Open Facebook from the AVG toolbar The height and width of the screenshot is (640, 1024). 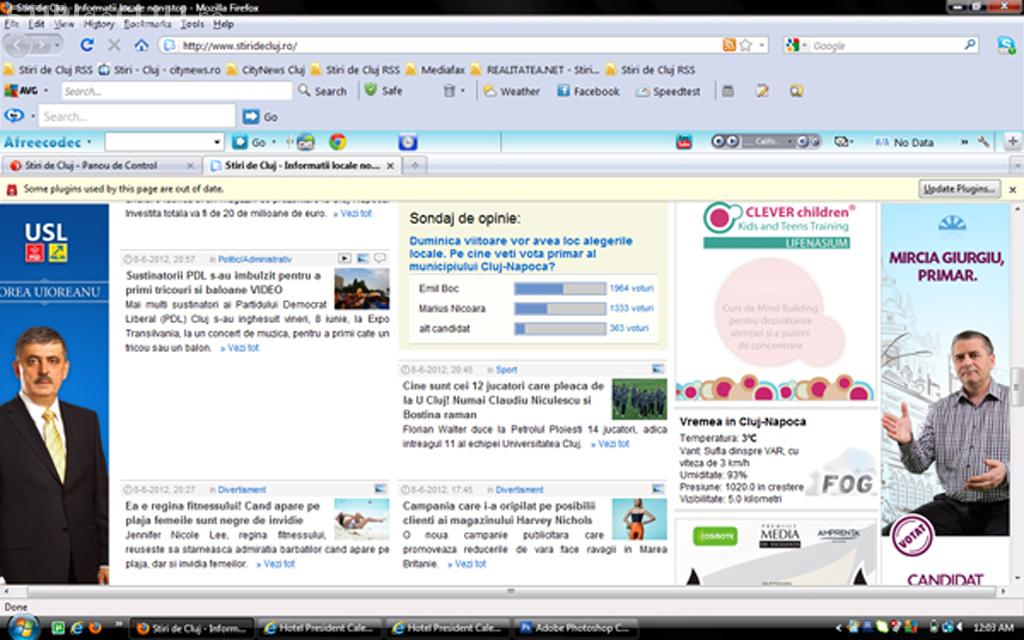click(x=588, y=91)
